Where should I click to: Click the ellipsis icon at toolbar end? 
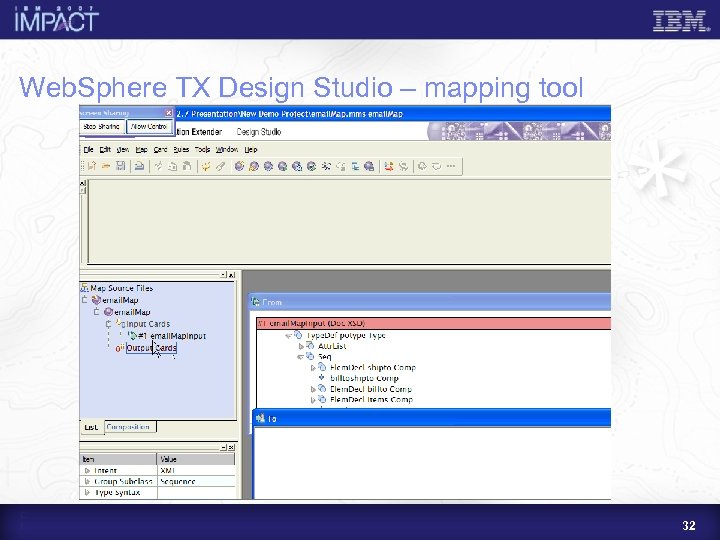point(451,166)
